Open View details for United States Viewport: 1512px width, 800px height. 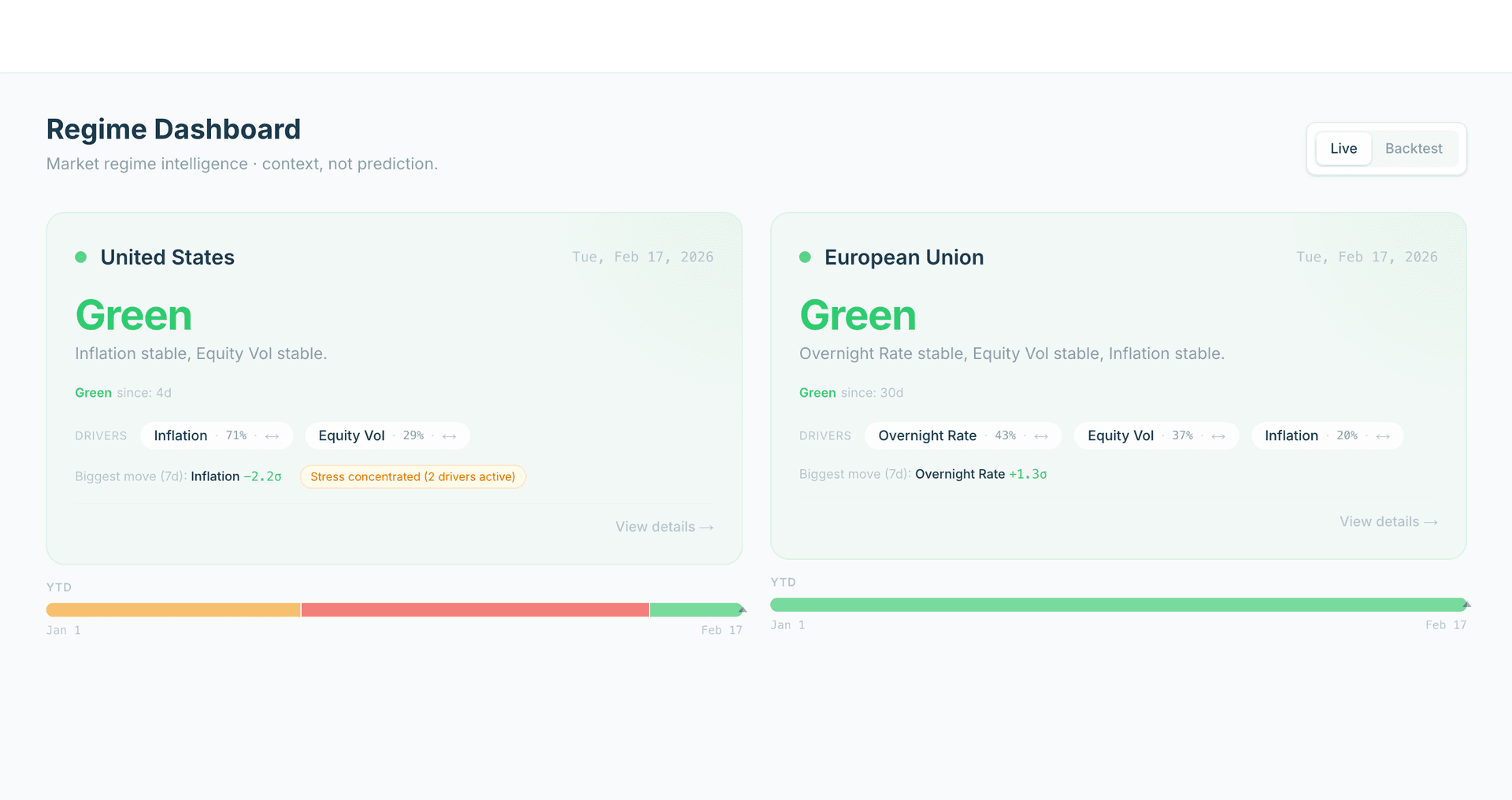(664, 527)
